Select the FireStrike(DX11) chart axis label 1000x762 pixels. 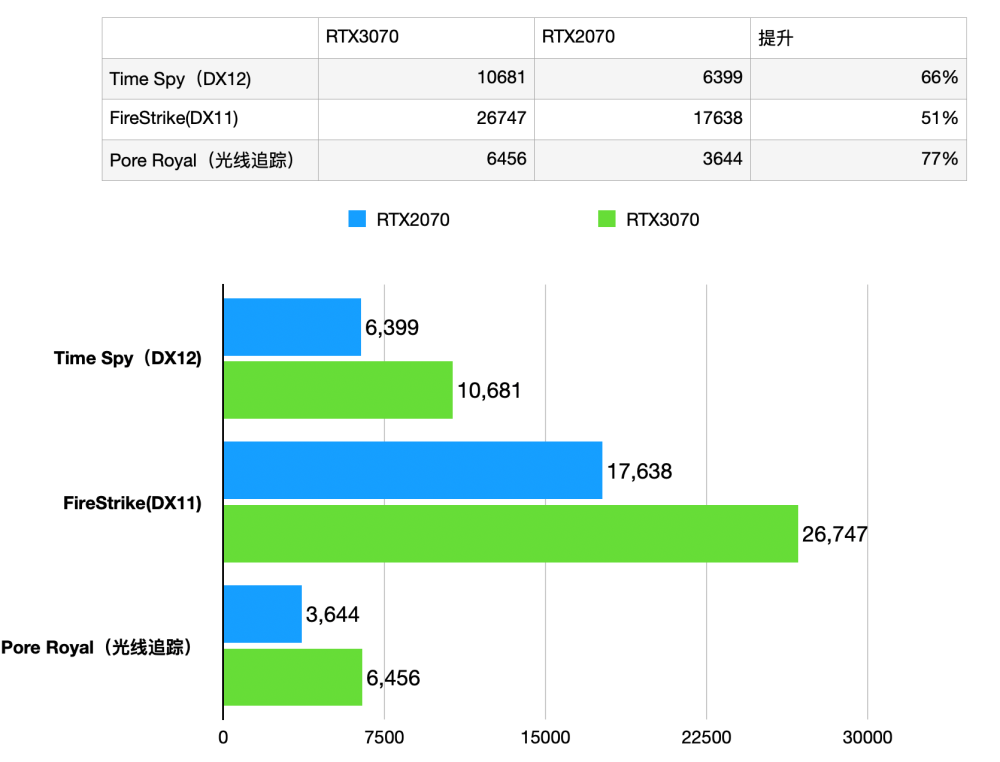tap(132, 503)
